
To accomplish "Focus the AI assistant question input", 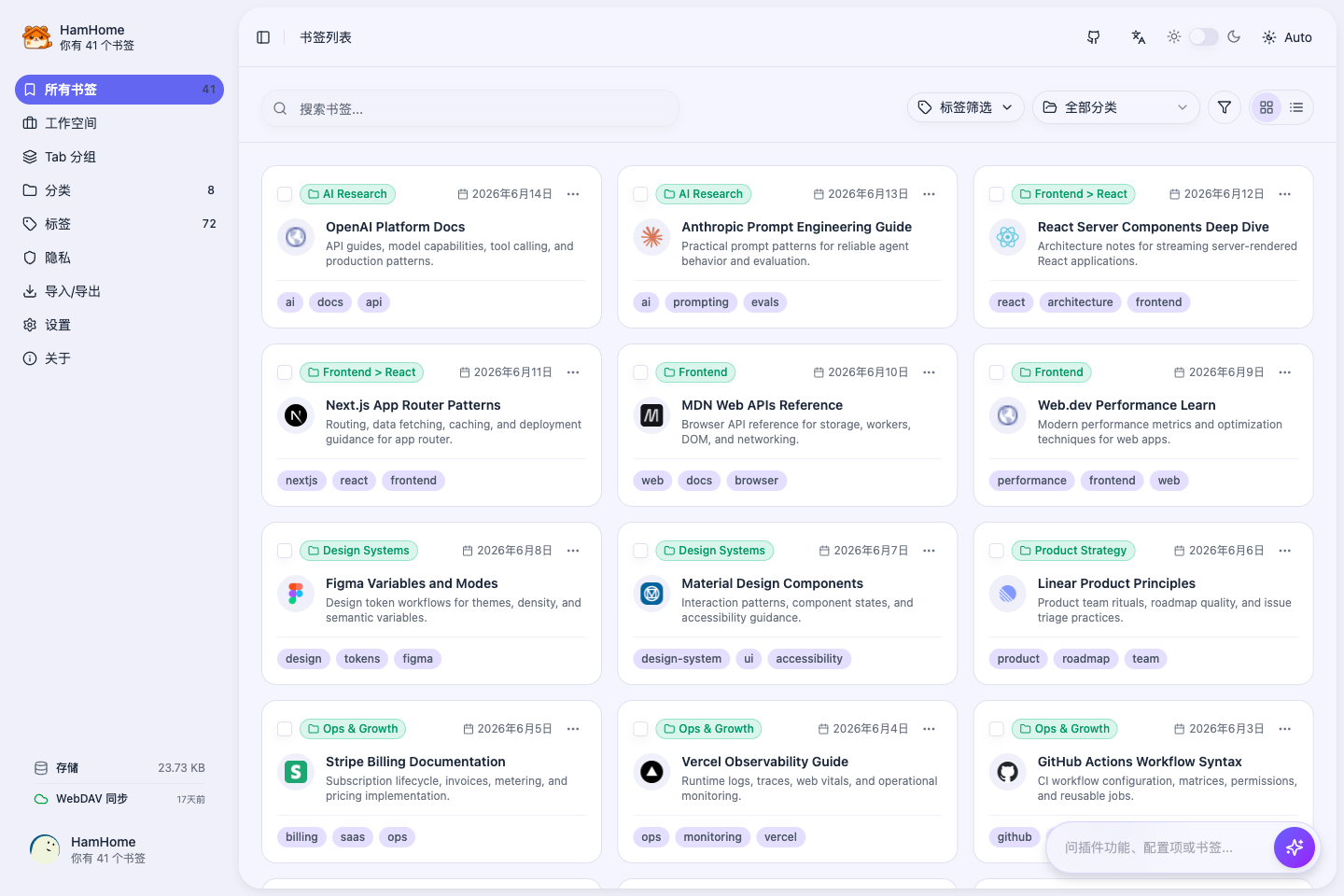I will point(1162,847).
